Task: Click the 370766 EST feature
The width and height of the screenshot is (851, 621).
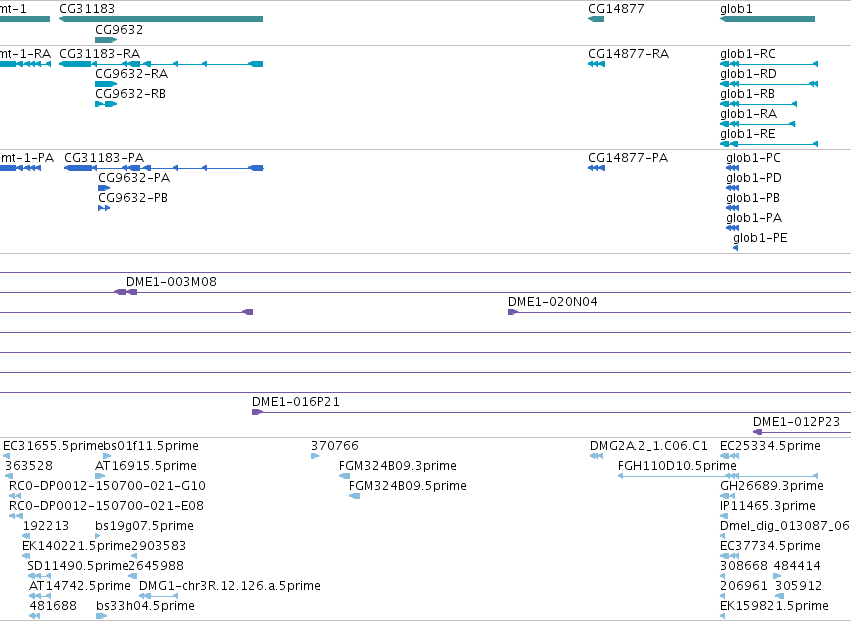Action: click(x=315, y=456)
